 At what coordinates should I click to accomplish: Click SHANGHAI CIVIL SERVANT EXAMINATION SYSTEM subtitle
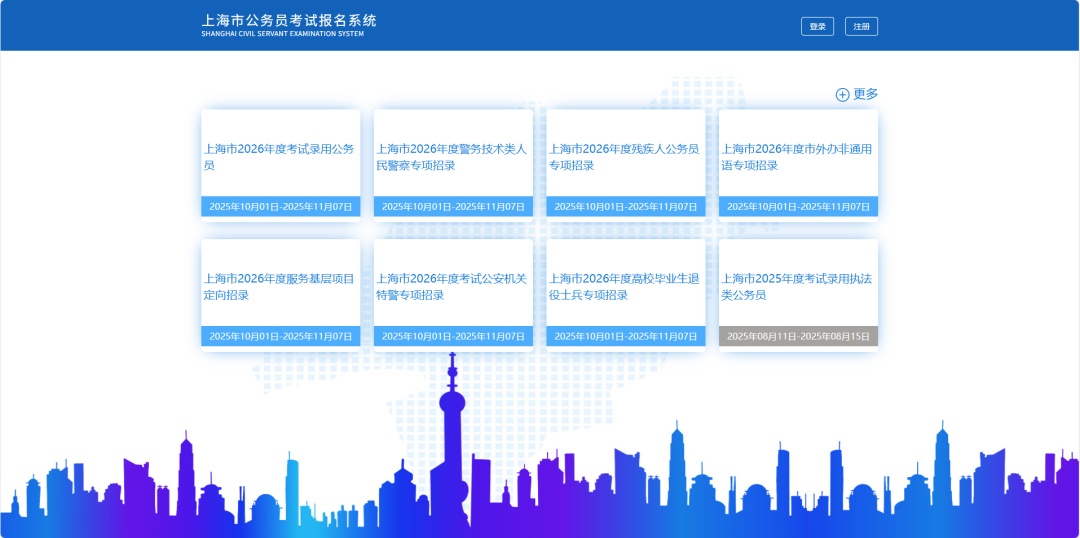(282, 34)
